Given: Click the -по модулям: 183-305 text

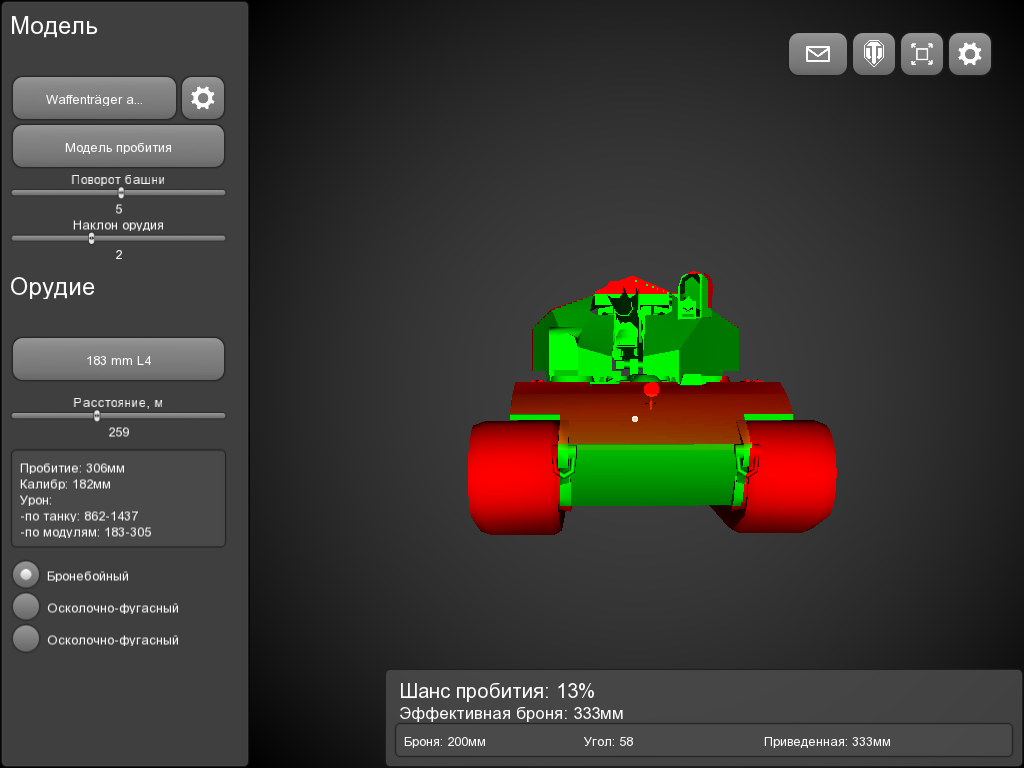Looking at the screenshot, I should coord(86,532).
